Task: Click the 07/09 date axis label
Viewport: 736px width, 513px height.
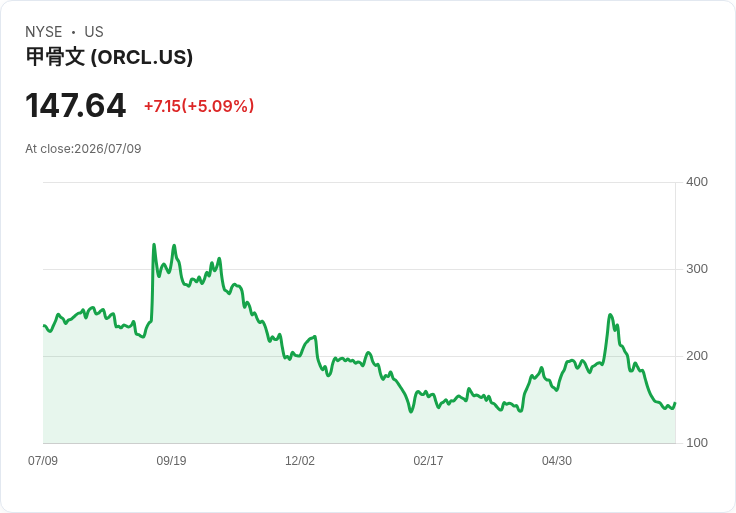Action: 43,460
